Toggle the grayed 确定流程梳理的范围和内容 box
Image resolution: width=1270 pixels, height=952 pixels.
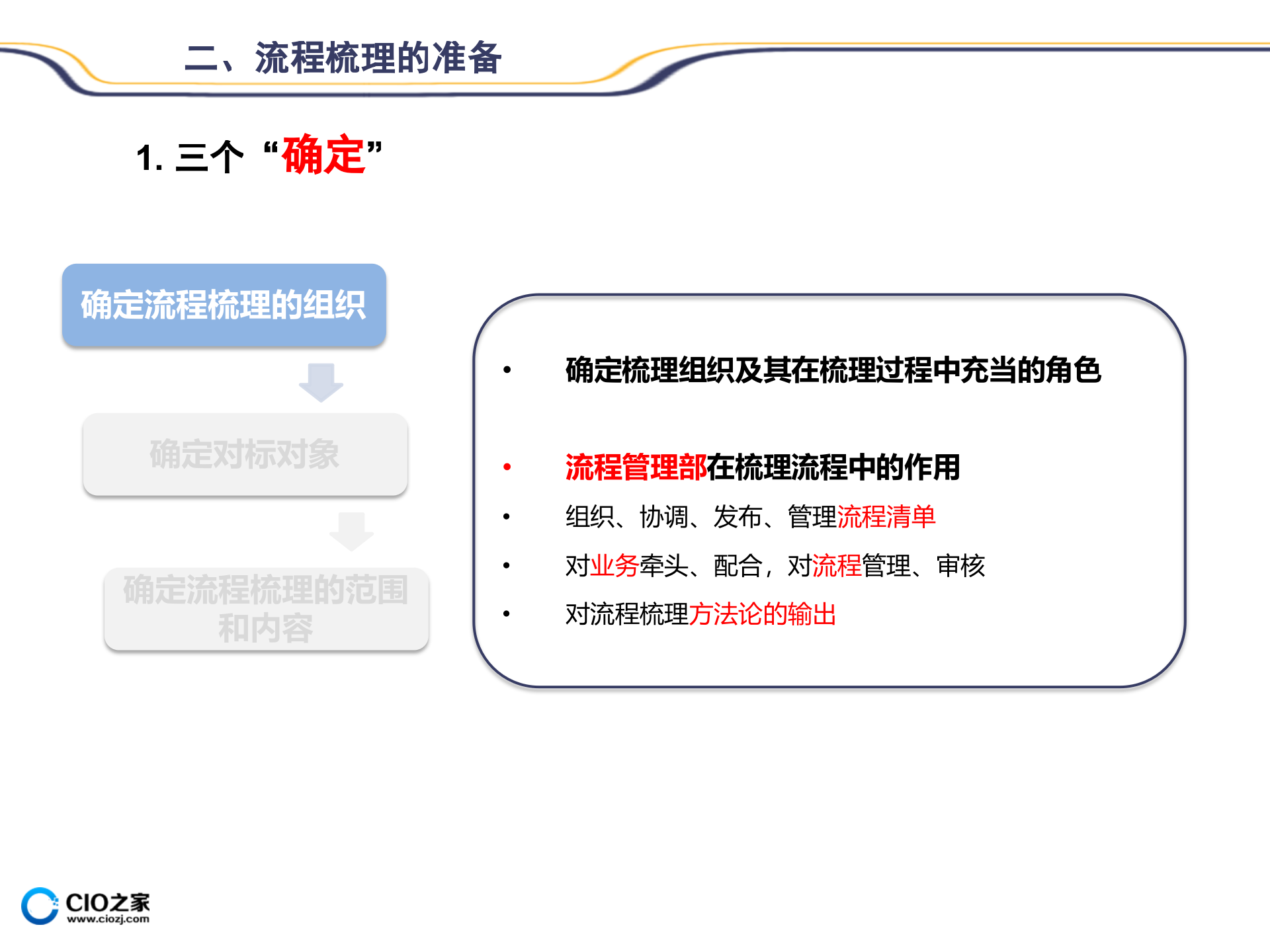(x=267, y=608)
